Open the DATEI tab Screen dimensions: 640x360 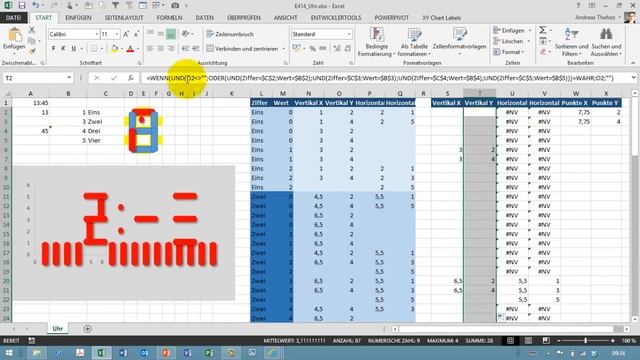click(13, 18)
